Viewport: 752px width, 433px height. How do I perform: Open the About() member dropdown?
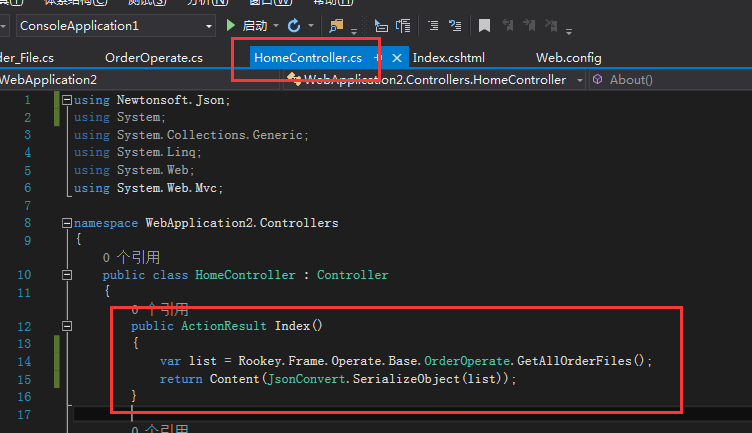click(x=670, y=80)
